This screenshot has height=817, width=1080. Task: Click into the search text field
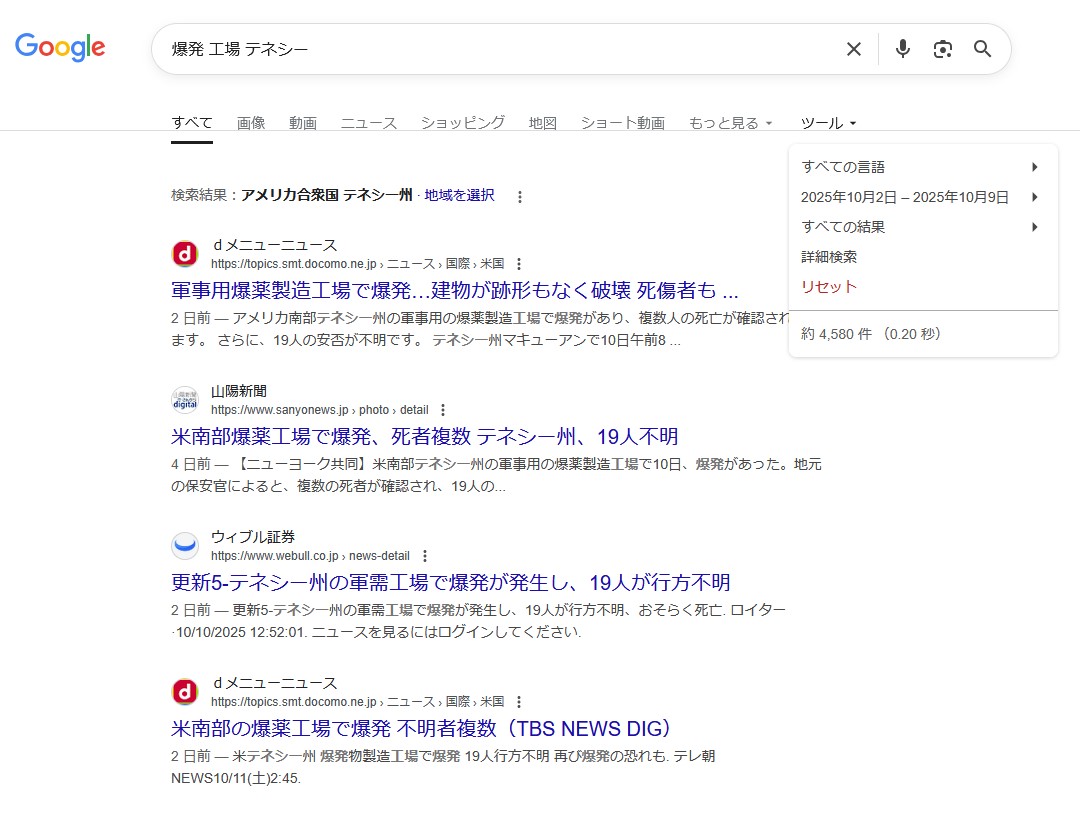(500, 49)
